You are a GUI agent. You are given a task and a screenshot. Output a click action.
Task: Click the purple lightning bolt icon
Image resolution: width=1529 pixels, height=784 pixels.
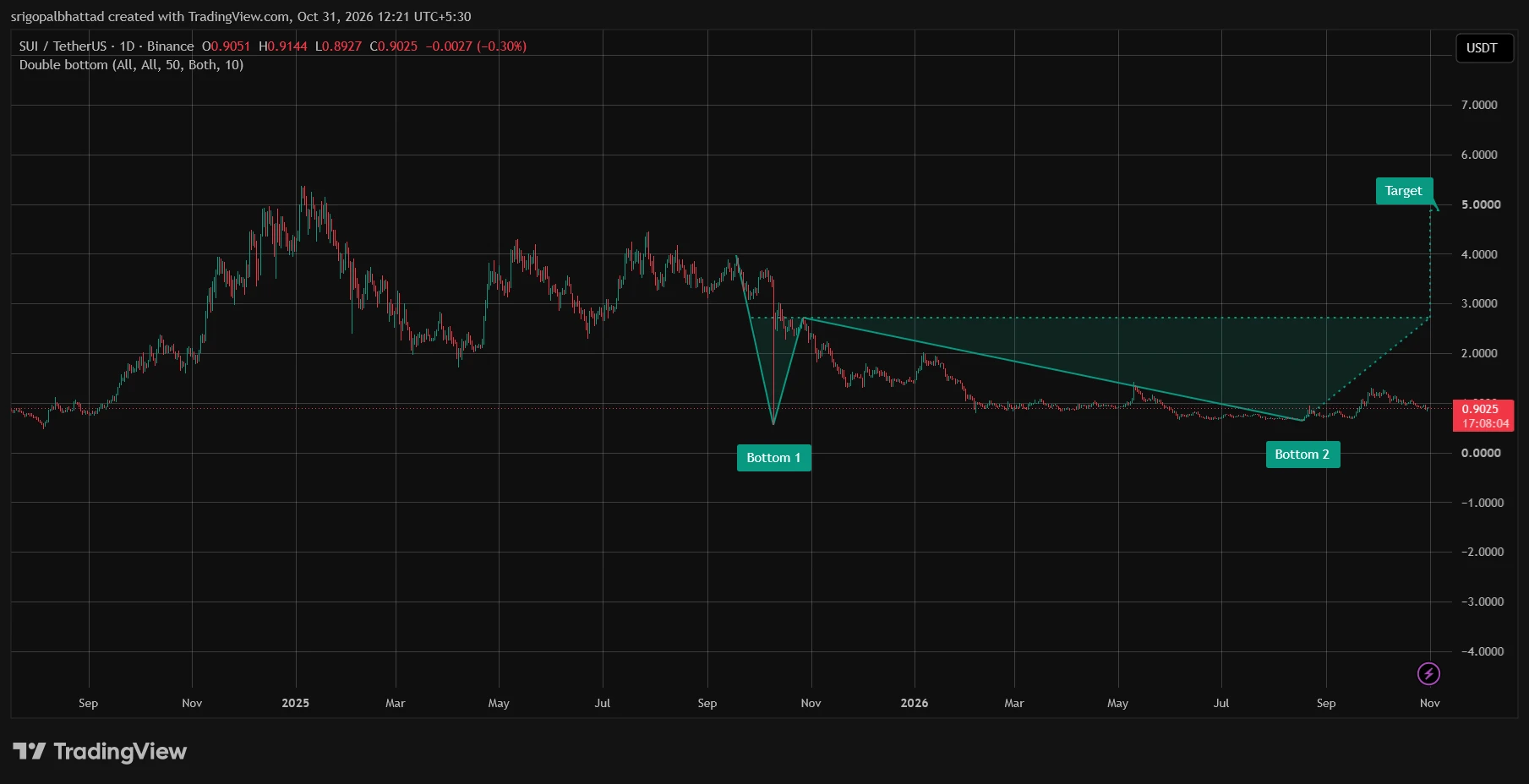[1428, 673]
